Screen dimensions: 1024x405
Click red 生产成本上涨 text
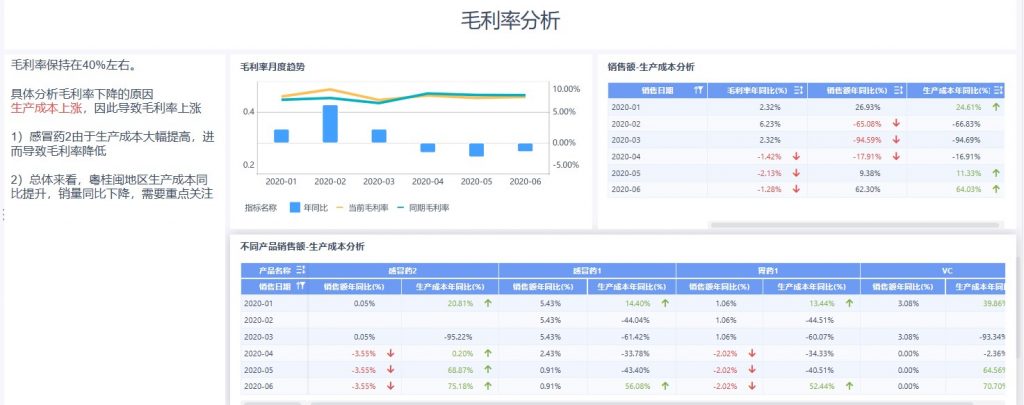click(x=46, y=107)
